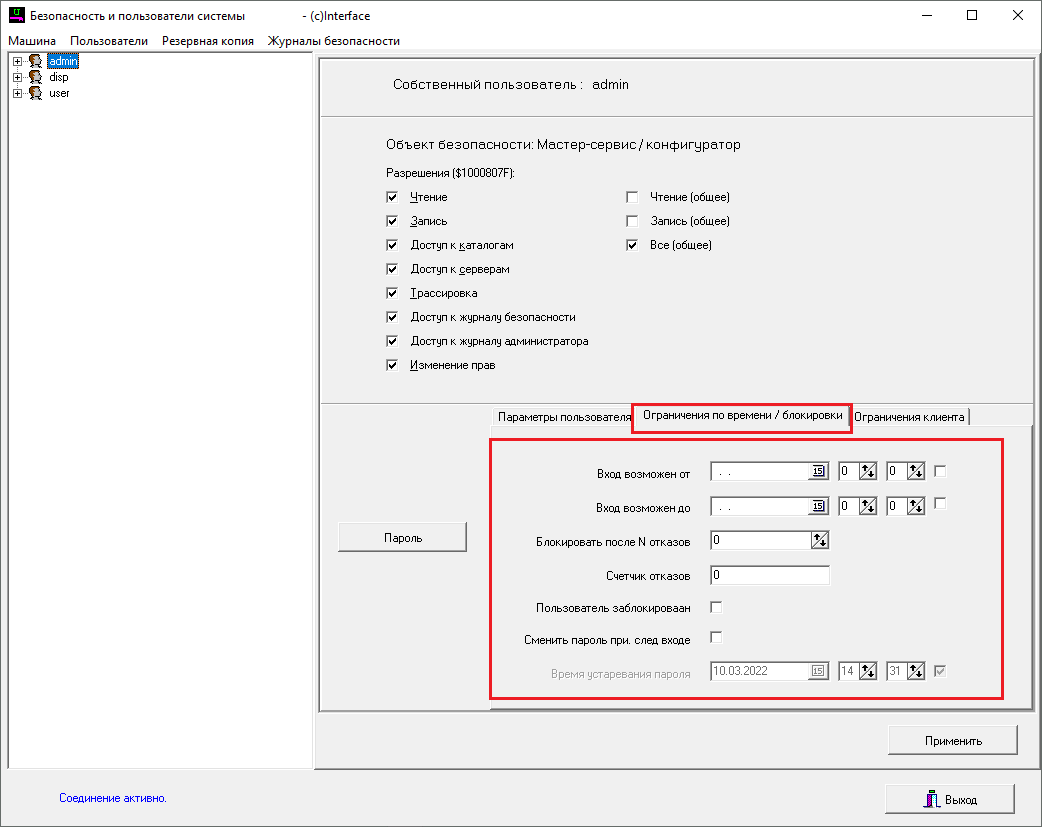Open calendar picker for 'Вход возможен до'

[x=818, y=507]
